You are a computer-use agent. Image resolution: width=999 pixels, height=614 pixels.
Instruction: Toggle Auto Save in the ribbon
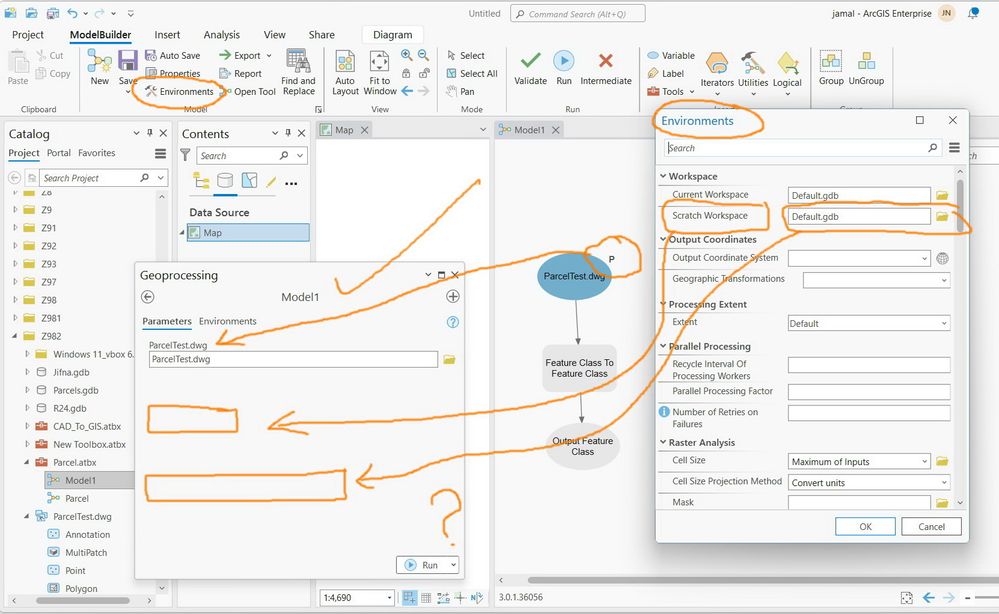point(173,55)
